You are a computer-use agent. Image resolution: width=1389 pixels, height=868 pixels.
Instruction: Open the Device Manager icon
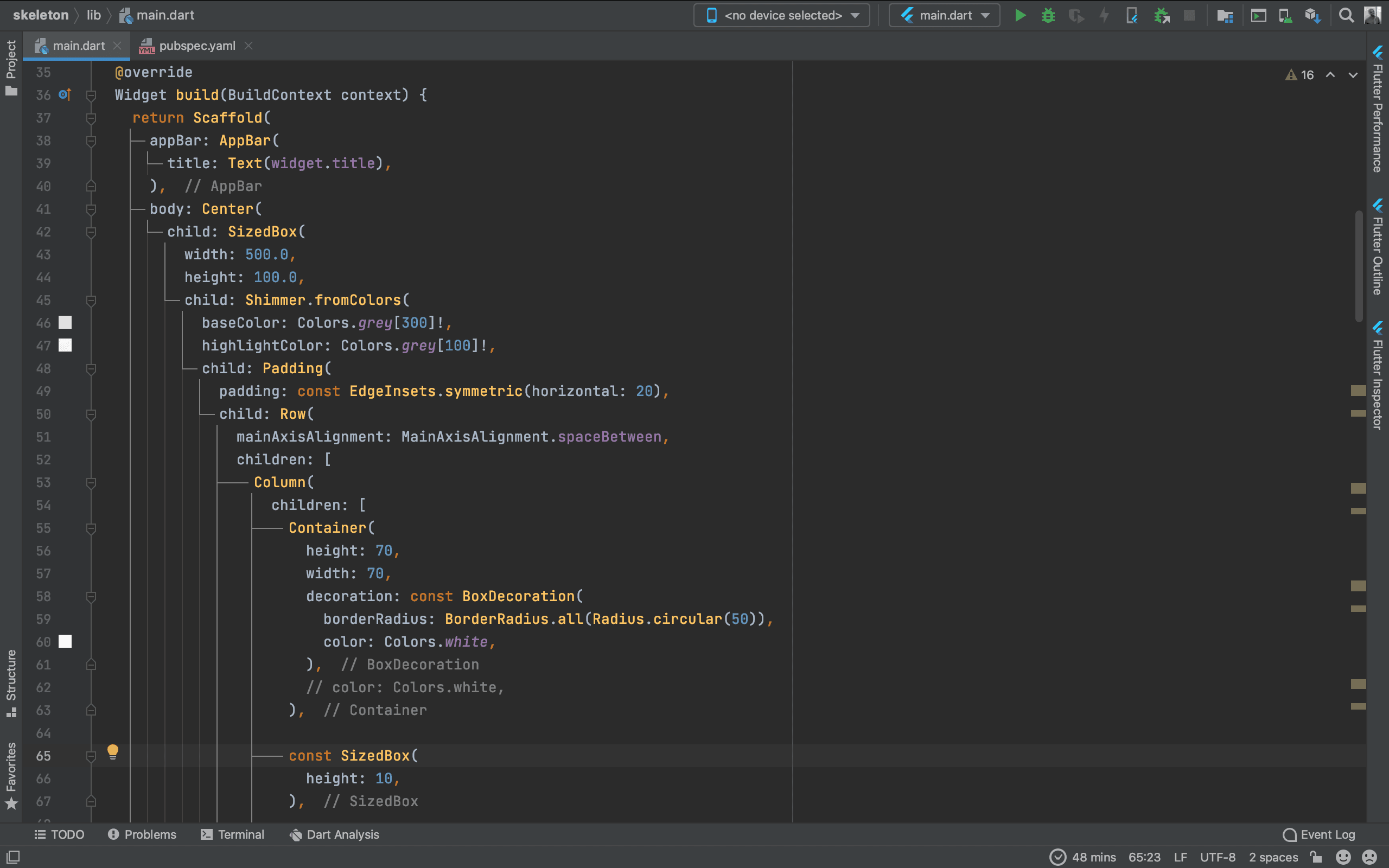pos(1285,16)
